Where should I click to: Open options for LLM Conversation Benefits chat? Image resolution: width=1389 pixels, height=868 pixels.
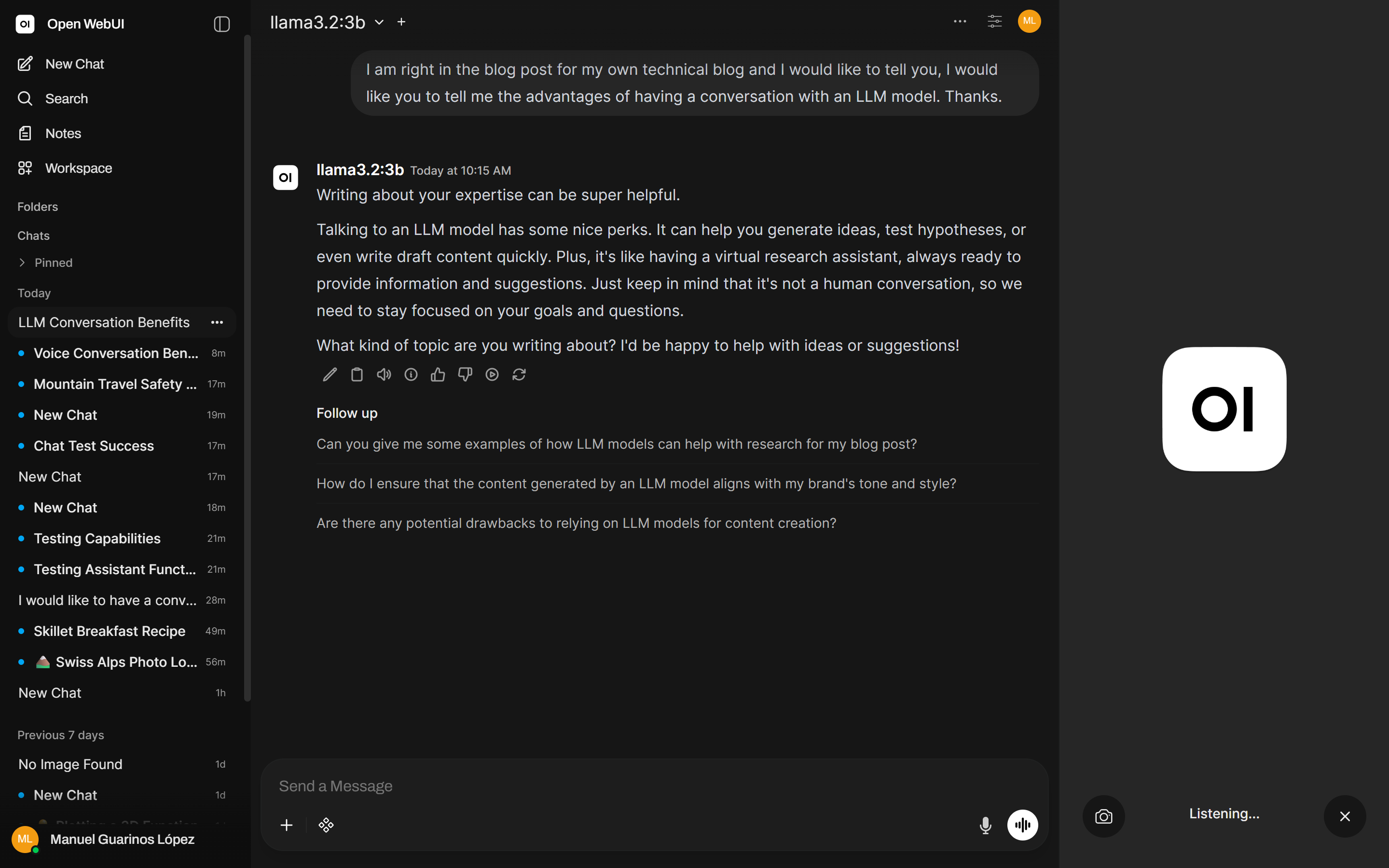coord(217,322)
